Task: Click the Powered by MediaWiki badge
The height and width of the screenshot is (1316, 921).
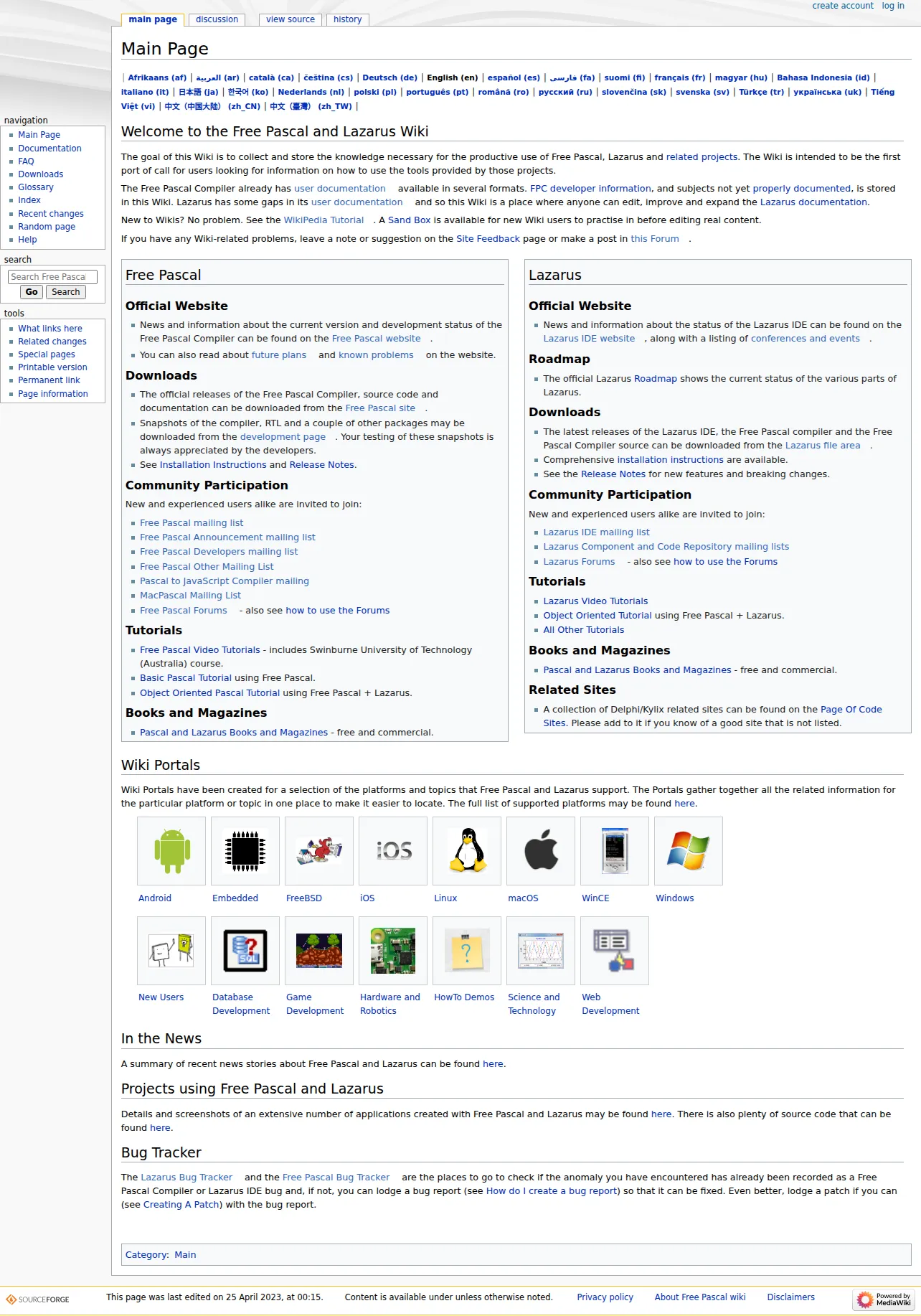Action: (884, 1299)
